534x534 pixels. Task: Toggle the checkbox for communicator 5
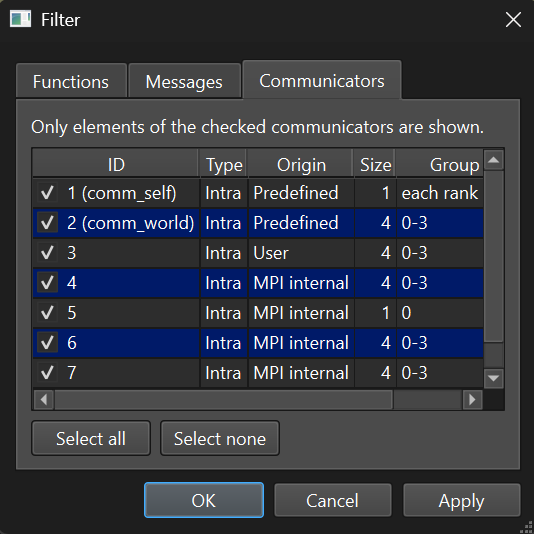47,313
